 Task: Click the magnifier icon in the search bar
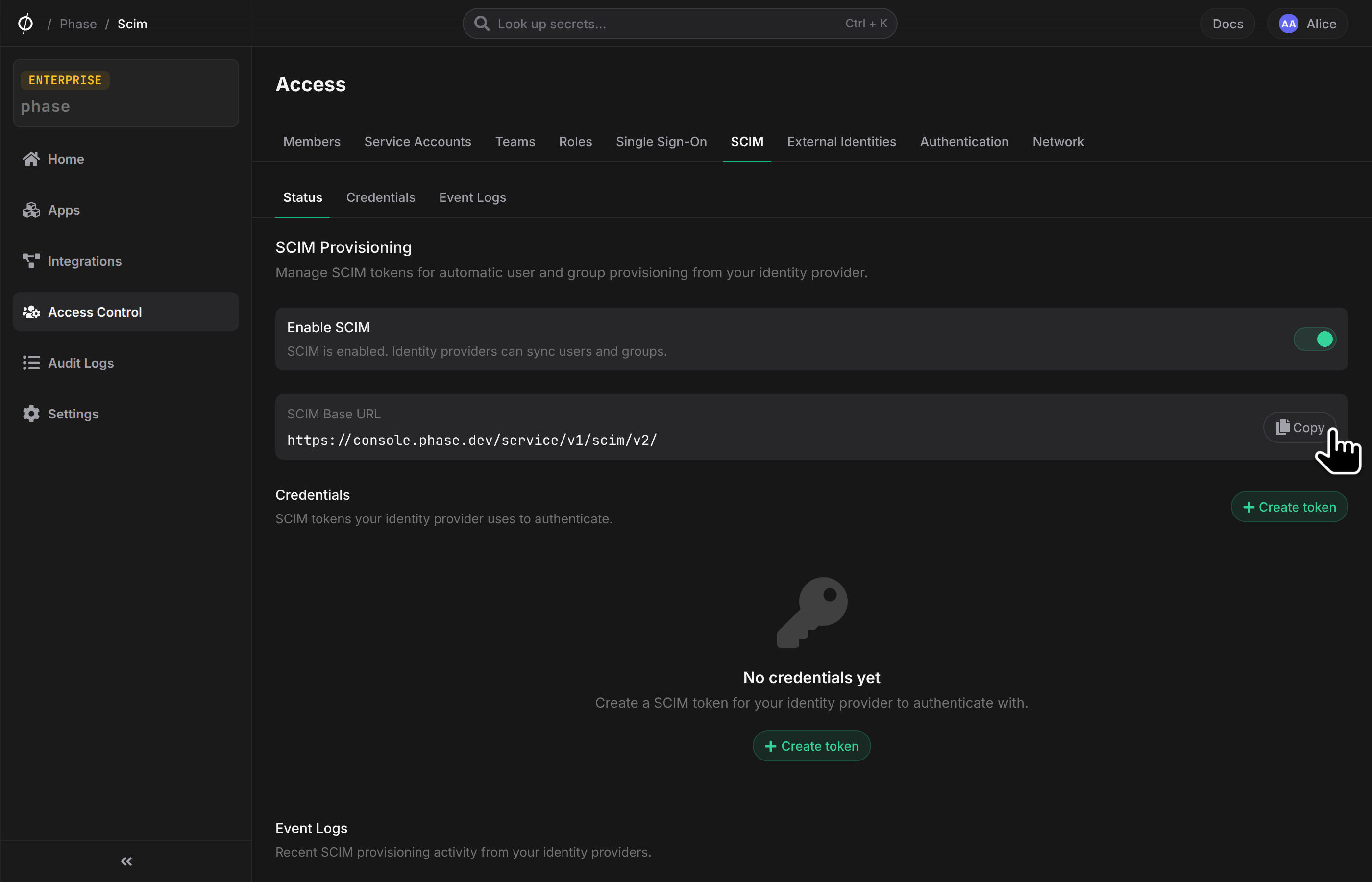point(482,24)
